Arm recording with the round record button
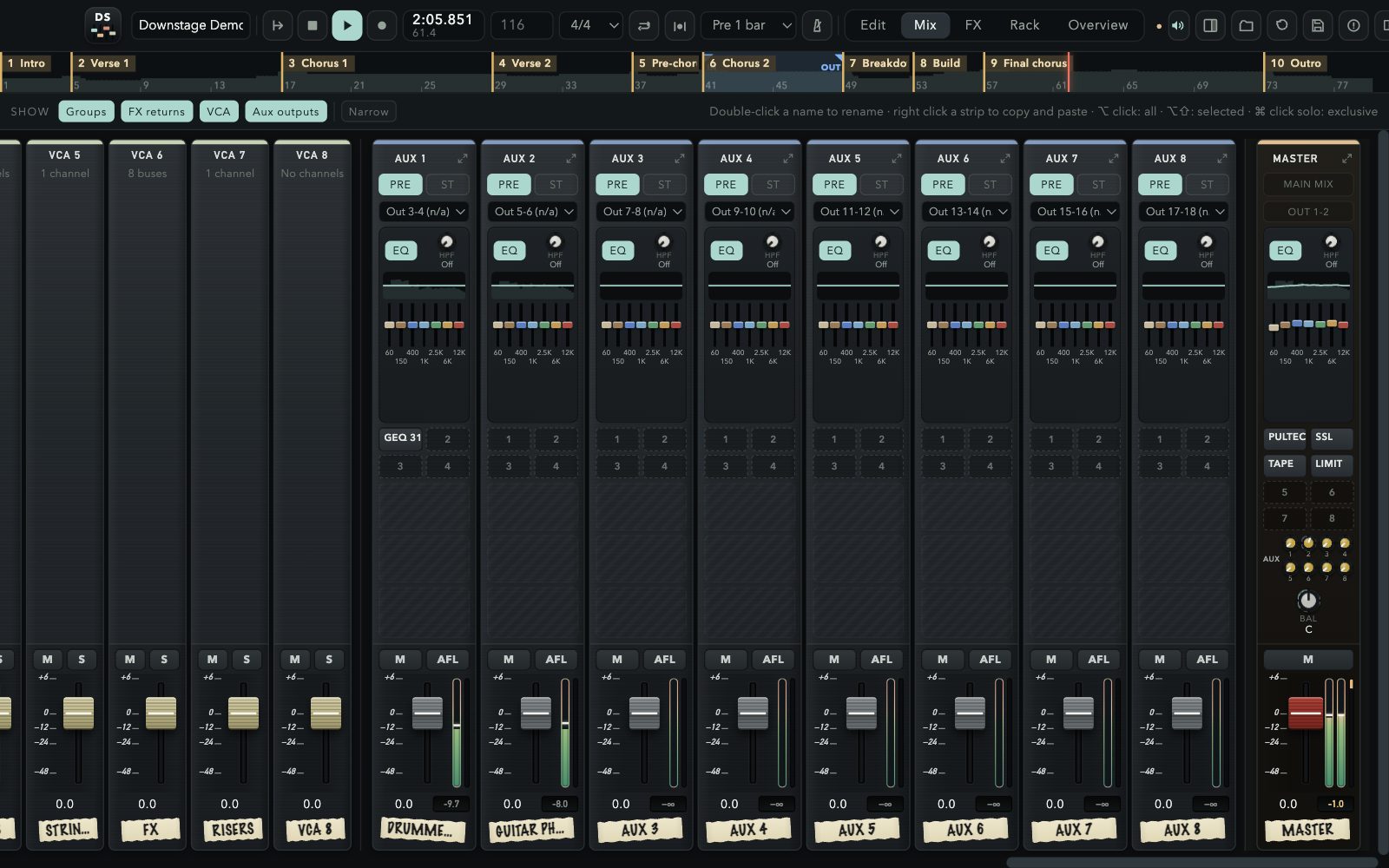This screenshot has height=868, width=1389. 382,25
